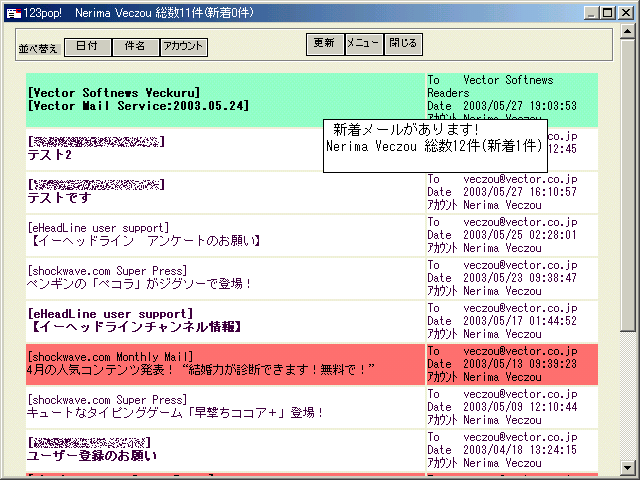Click the date 2003/05/09 12:10:44

(520, 407)
